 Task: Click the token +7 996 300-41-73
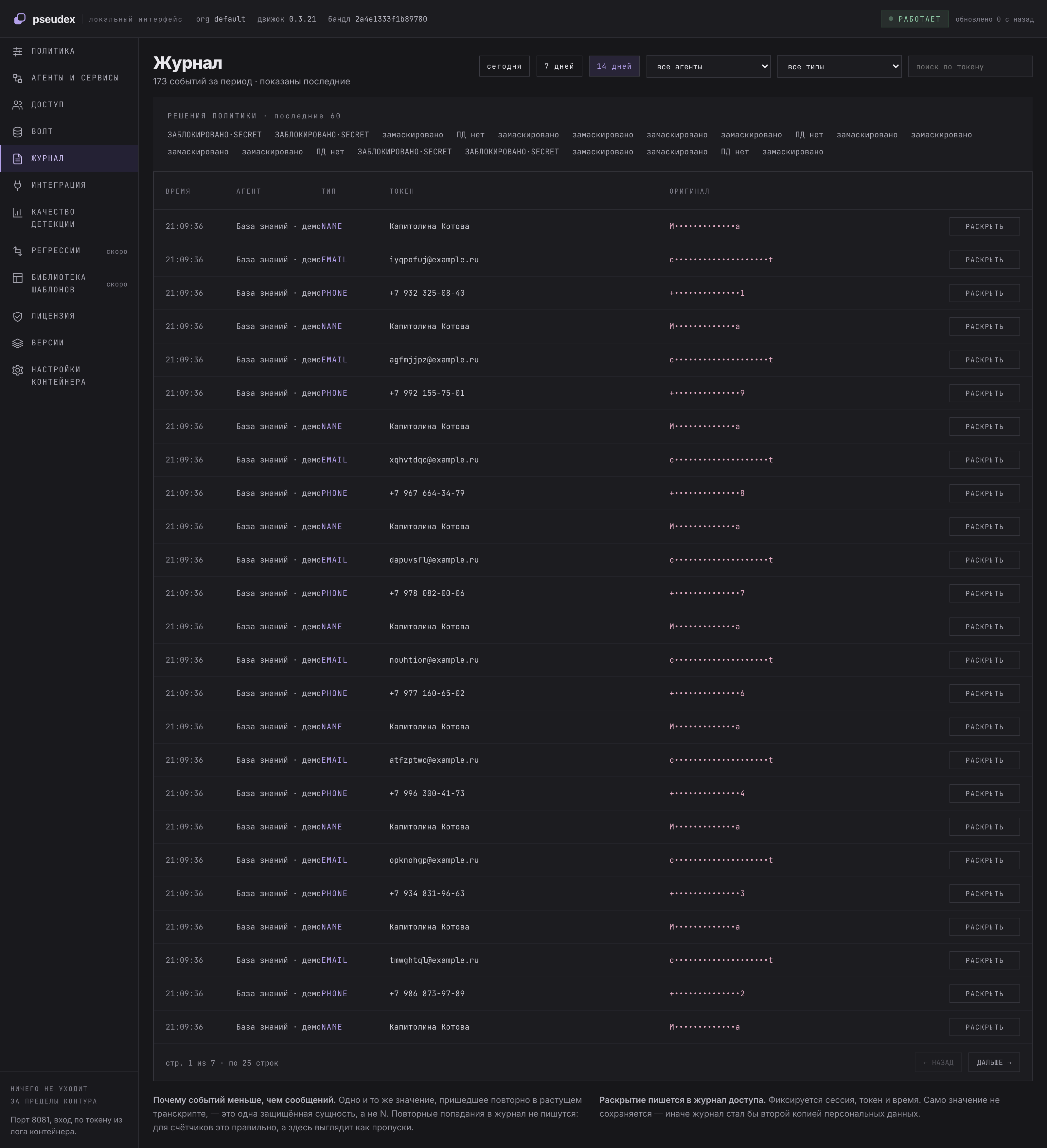[427, 793]
